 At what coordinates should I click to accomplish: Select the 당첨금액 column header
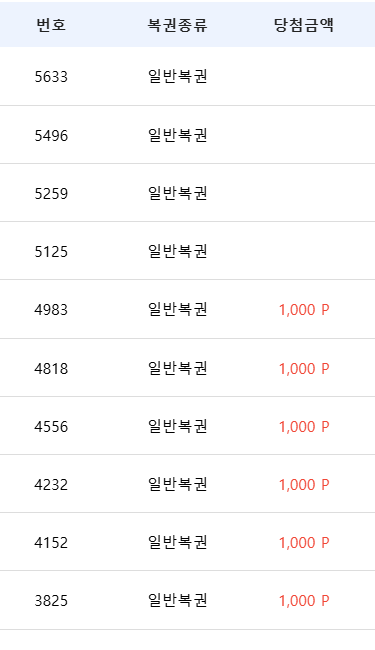click(304, 25)
